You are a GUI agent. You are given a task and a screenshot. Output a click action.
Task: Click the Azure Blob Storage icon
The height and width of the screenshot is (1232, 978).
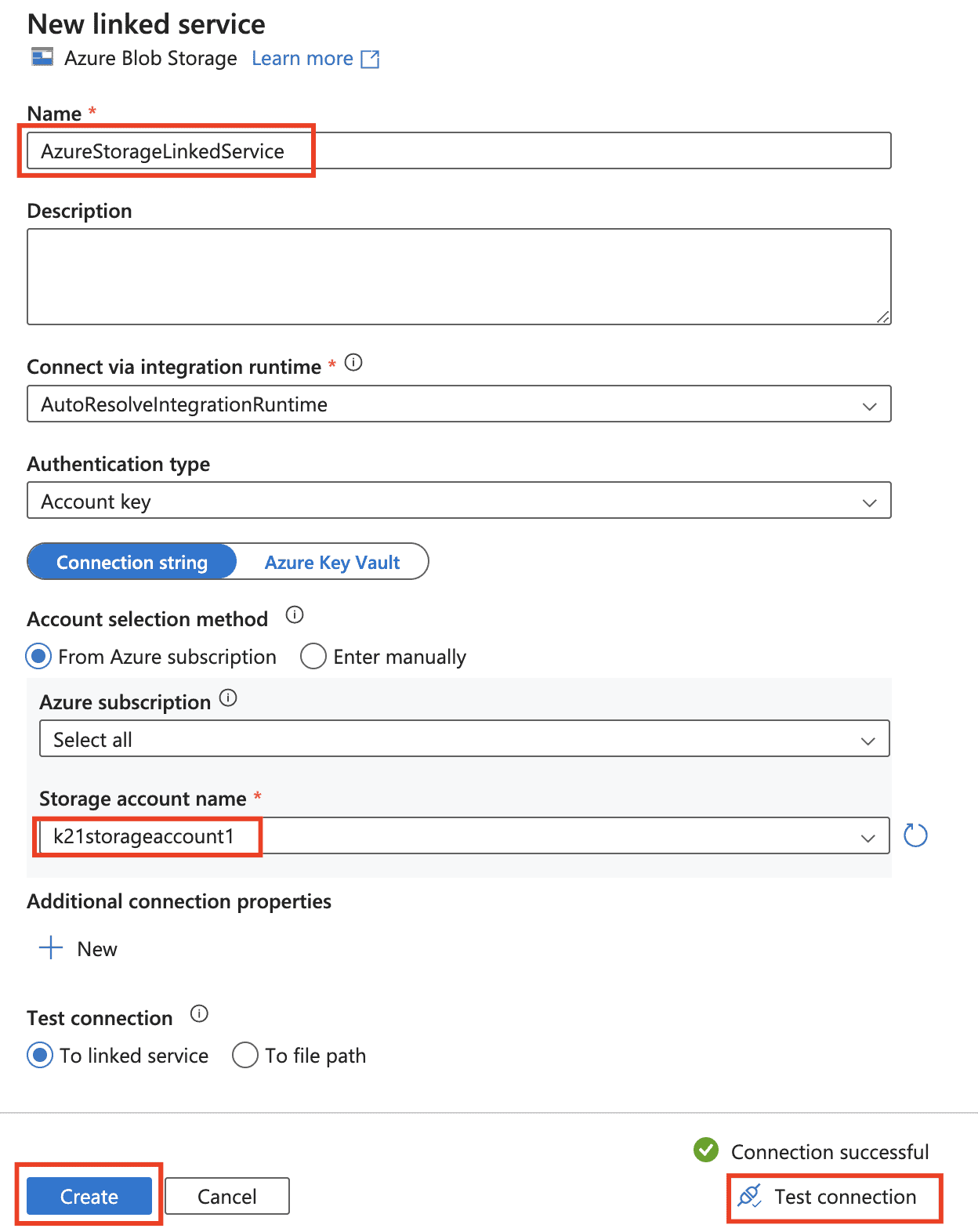(42, 57)
